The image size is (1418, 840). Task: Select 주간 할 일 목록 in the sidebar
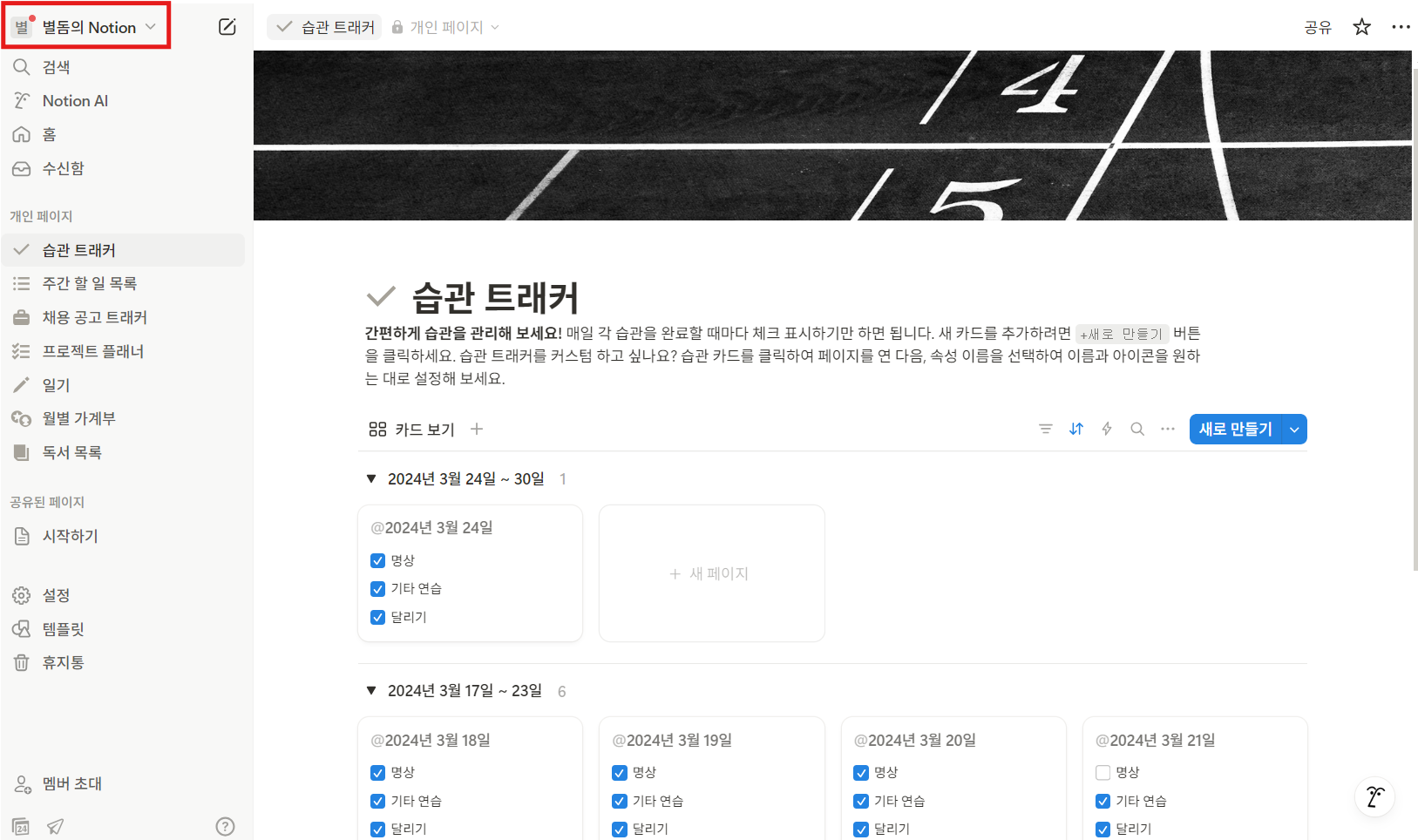click(90, 283)
